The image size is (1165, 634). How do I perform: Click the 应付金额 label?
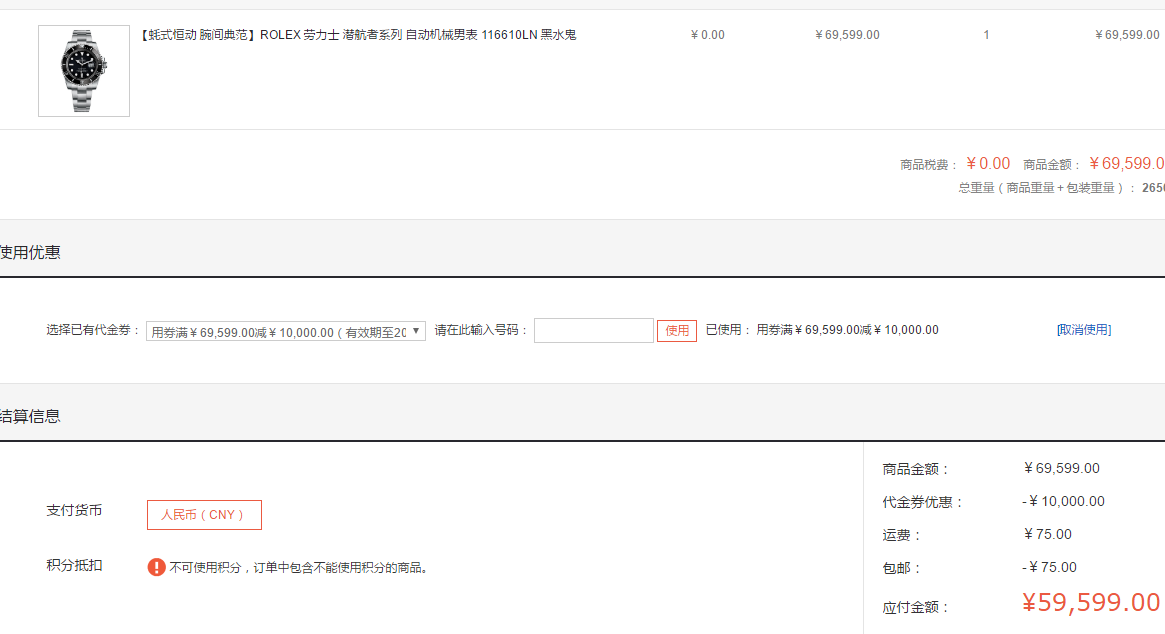point(916,607)
